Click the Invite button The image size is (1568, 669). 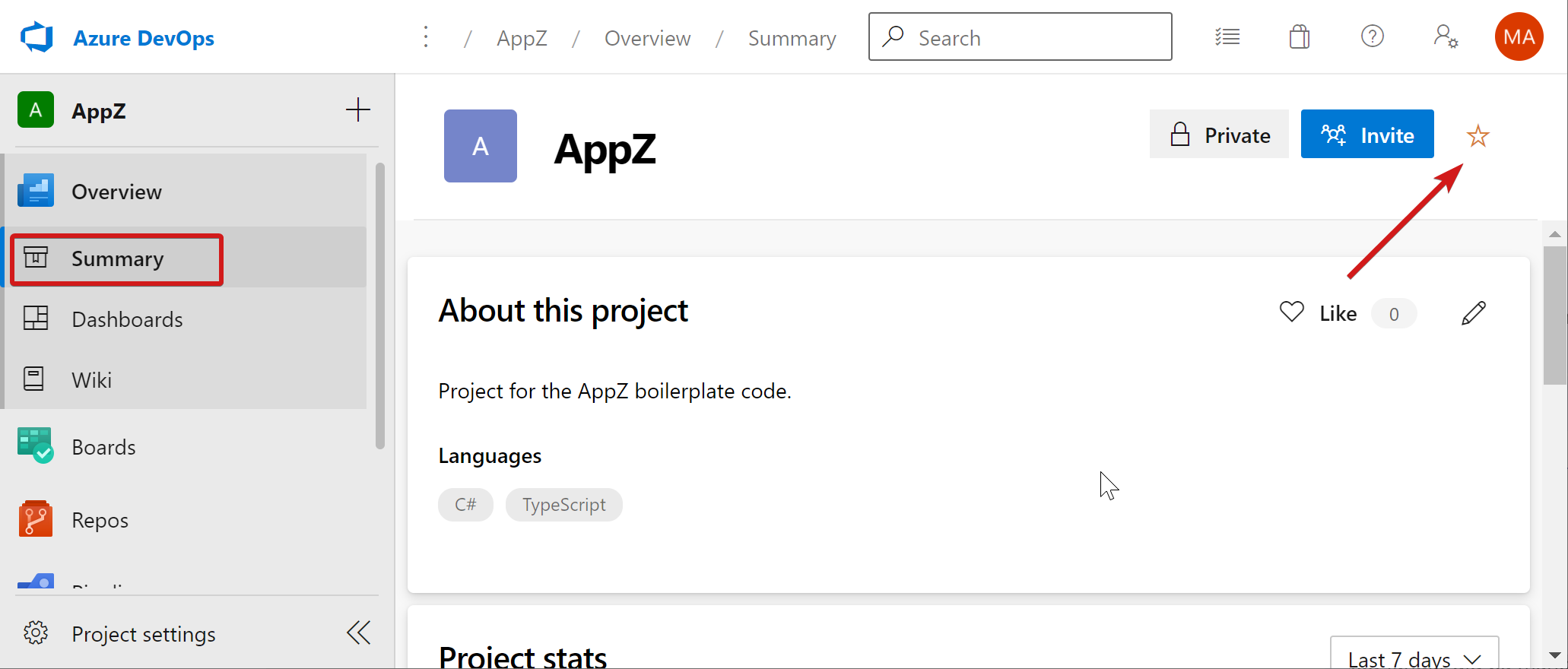[1367, 135]
